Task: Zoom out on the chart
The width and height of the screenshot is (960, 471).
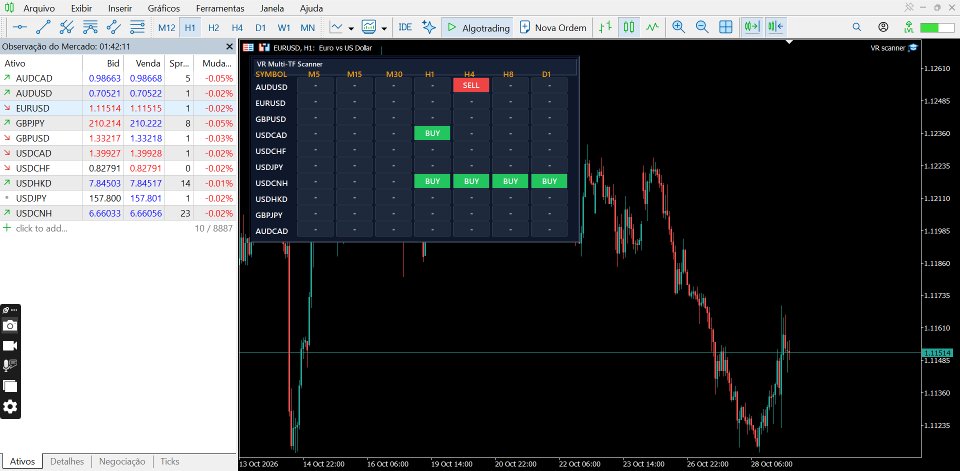Action: pos(702,27)
